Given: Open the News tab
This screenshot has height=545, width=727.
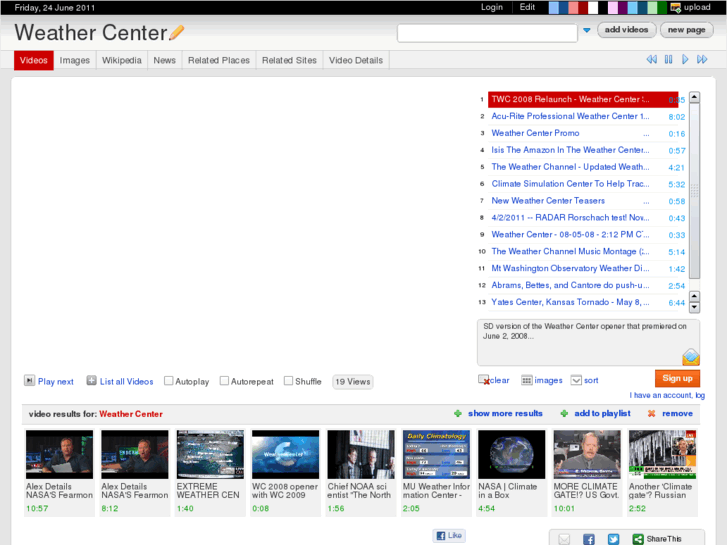Looking at the screenshot, I should [165, 60].
